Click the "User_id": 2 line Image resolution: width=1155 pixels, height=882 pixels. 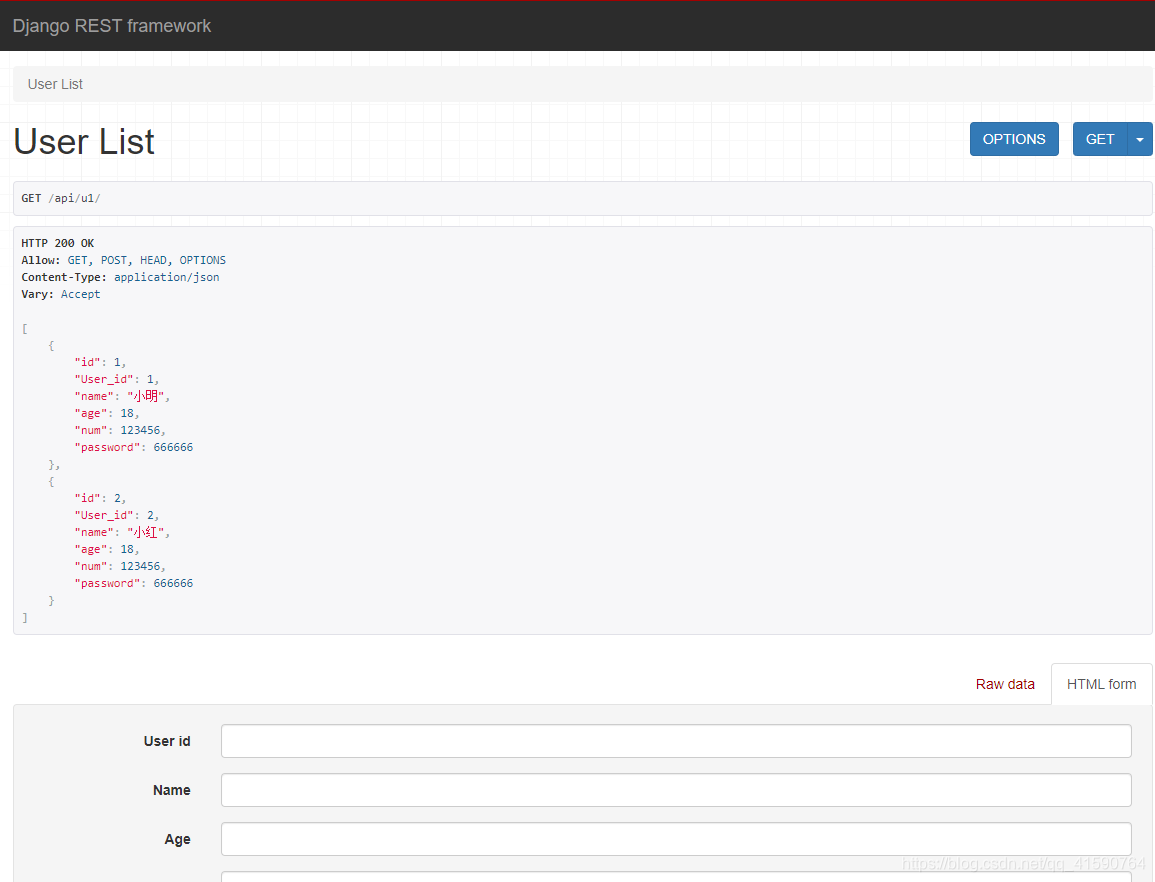pyautogui.click(x=116, y=515)
